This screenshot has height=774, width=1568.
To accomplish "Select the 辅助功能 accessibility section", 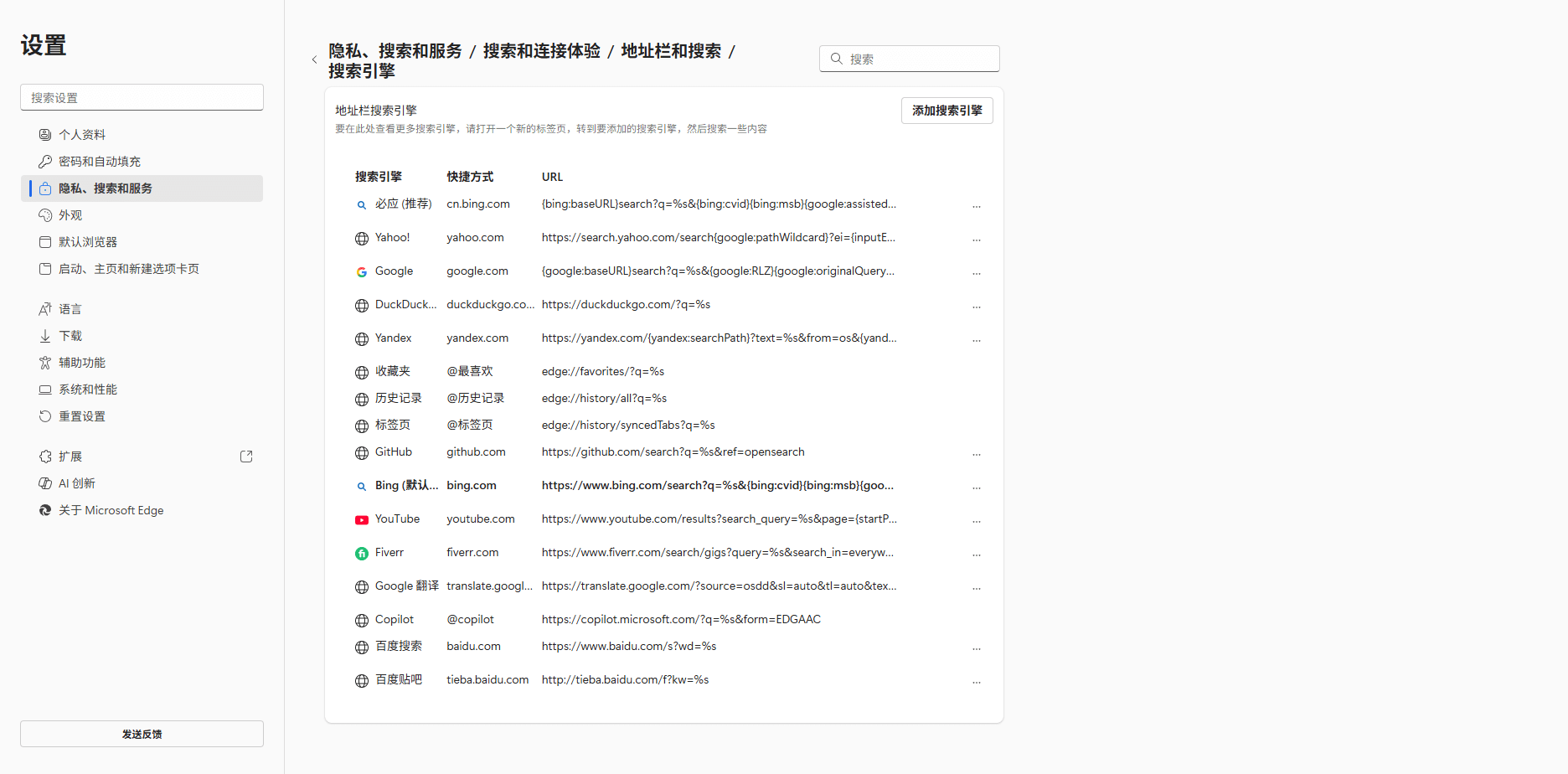I will (x=82, y=362).
